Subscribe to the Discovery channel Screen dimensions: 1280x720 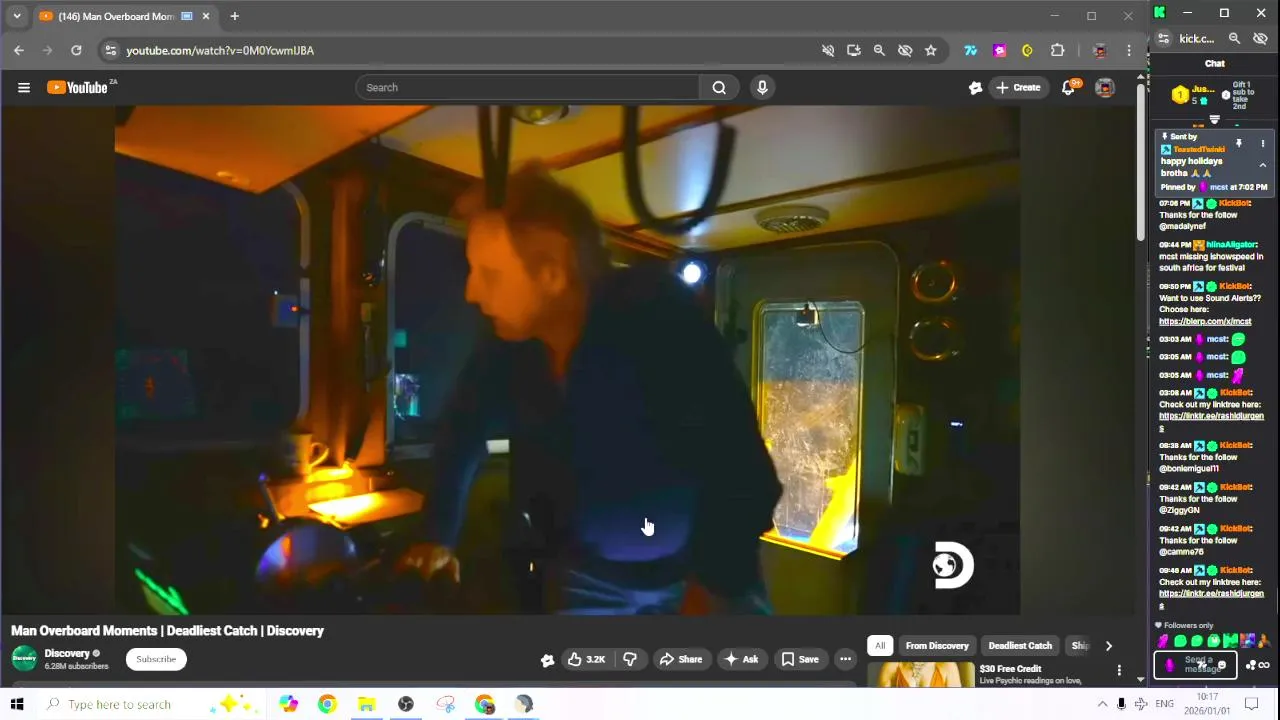coord(156,659)
